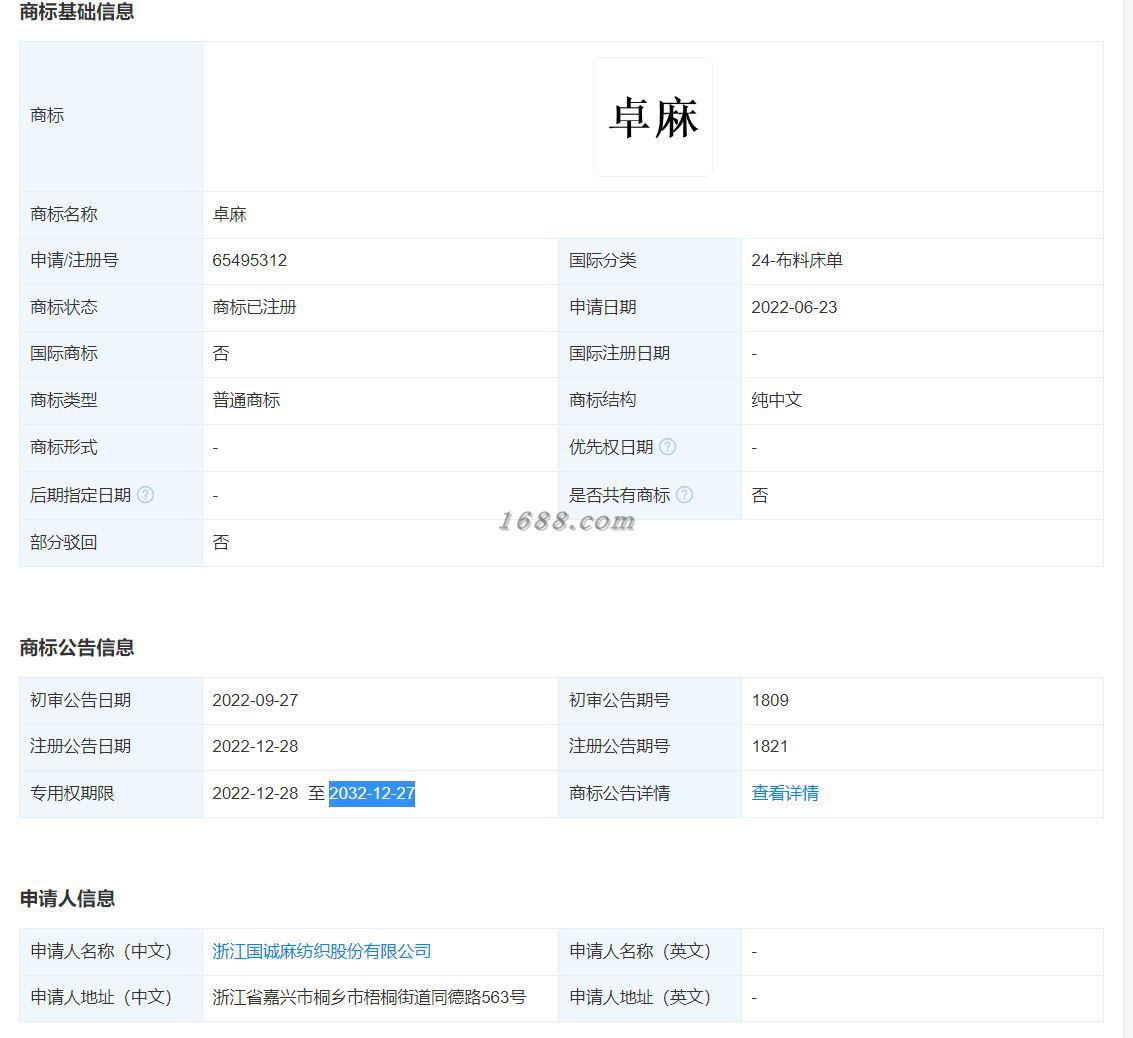Click the address 浙江省嘉兴市桐乡市梧桐街道同德路563号

point(369,998)
